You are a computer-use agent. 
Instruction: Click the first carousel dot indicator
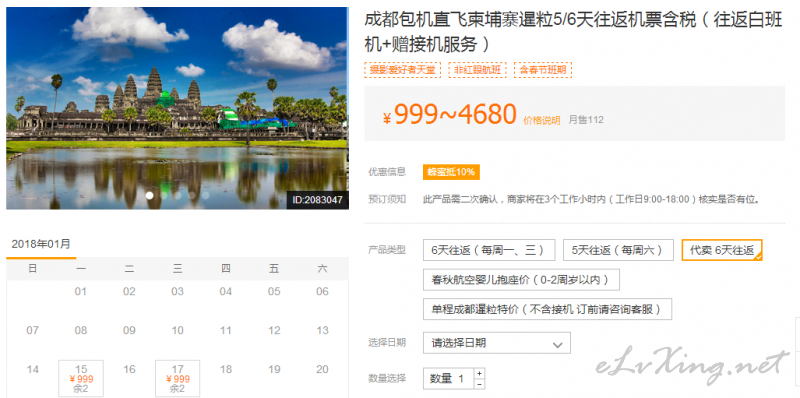coord(150,195)
